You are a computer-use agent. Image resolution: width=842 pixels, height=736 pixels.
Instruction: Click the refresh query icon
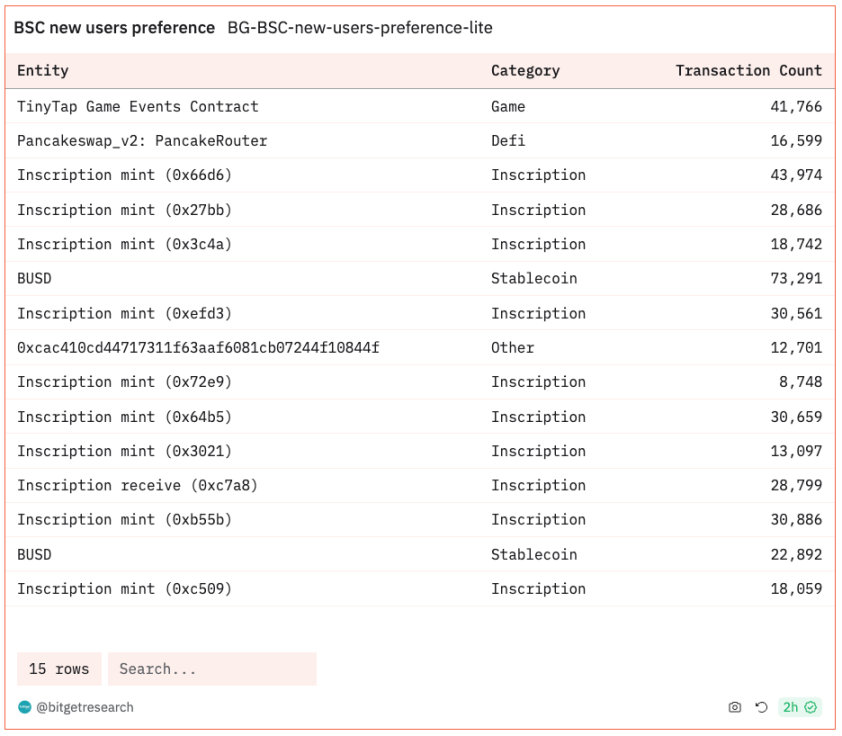(761, 707)
